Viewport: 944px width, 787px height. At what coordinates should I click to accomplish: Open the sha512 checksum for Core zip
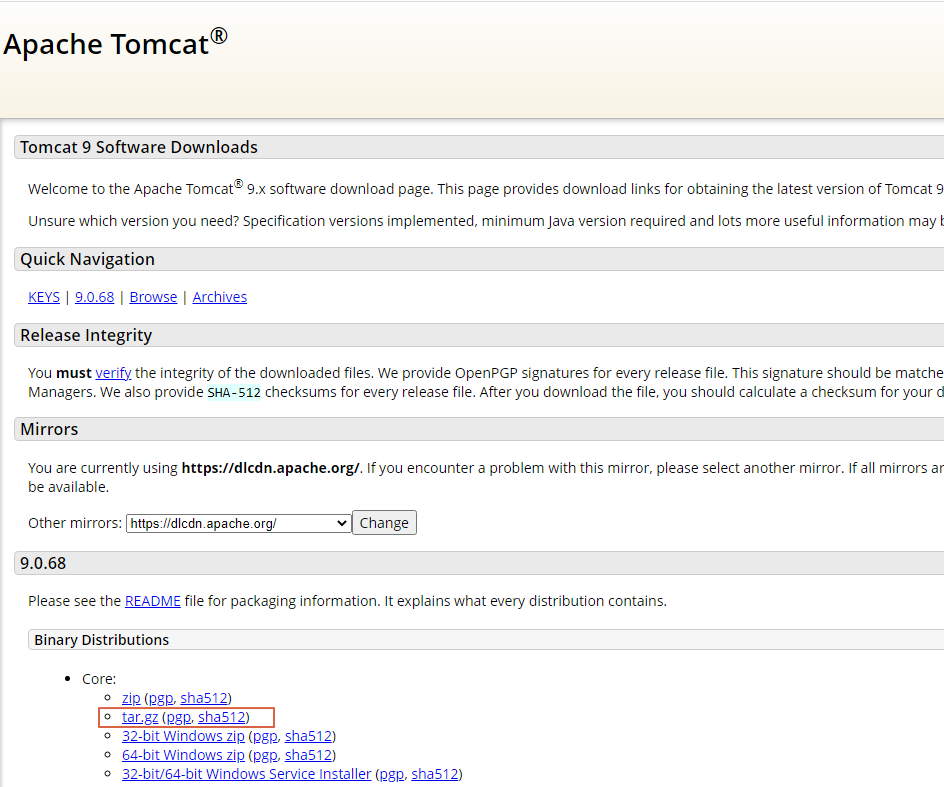tap(204, 698)
